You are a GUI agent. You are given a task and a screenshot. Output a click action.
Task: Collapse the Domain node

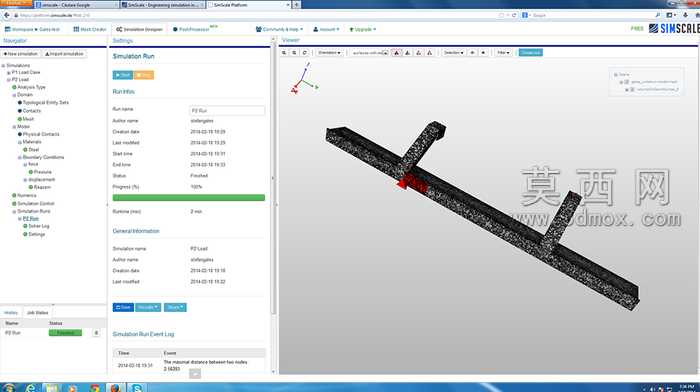click(x=14, y=95)
